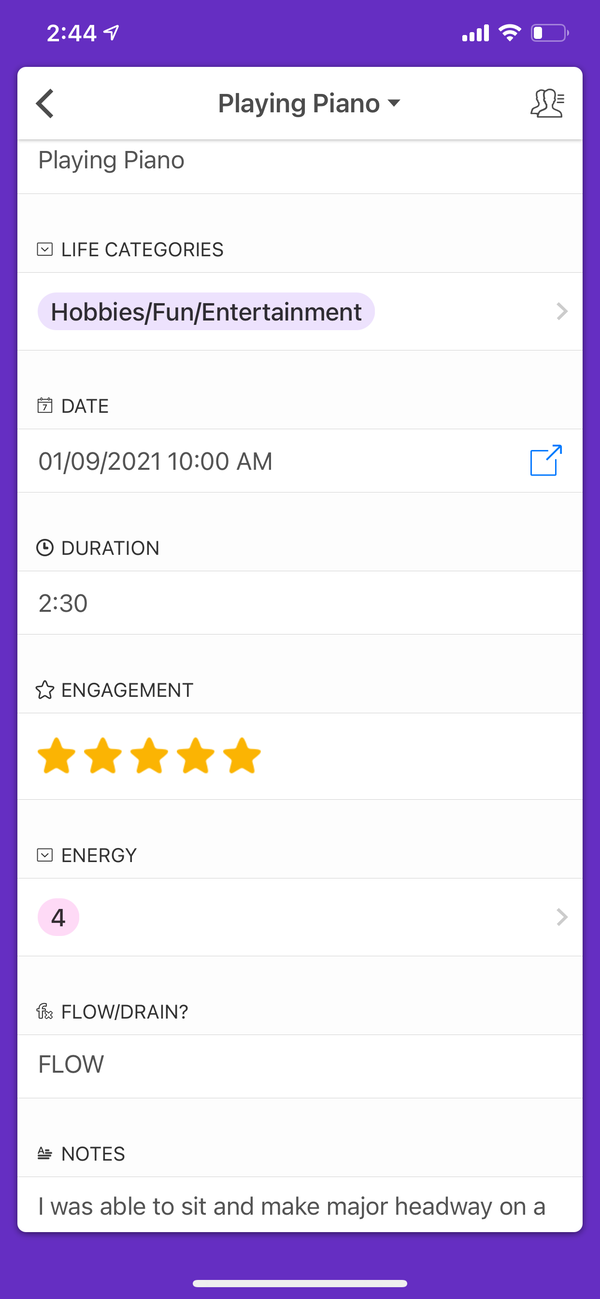The height and width of the screenshot is (1299, 600).
Task: Select the fifth engagement star
Action: pyautogui.click(x=242, y=756)
